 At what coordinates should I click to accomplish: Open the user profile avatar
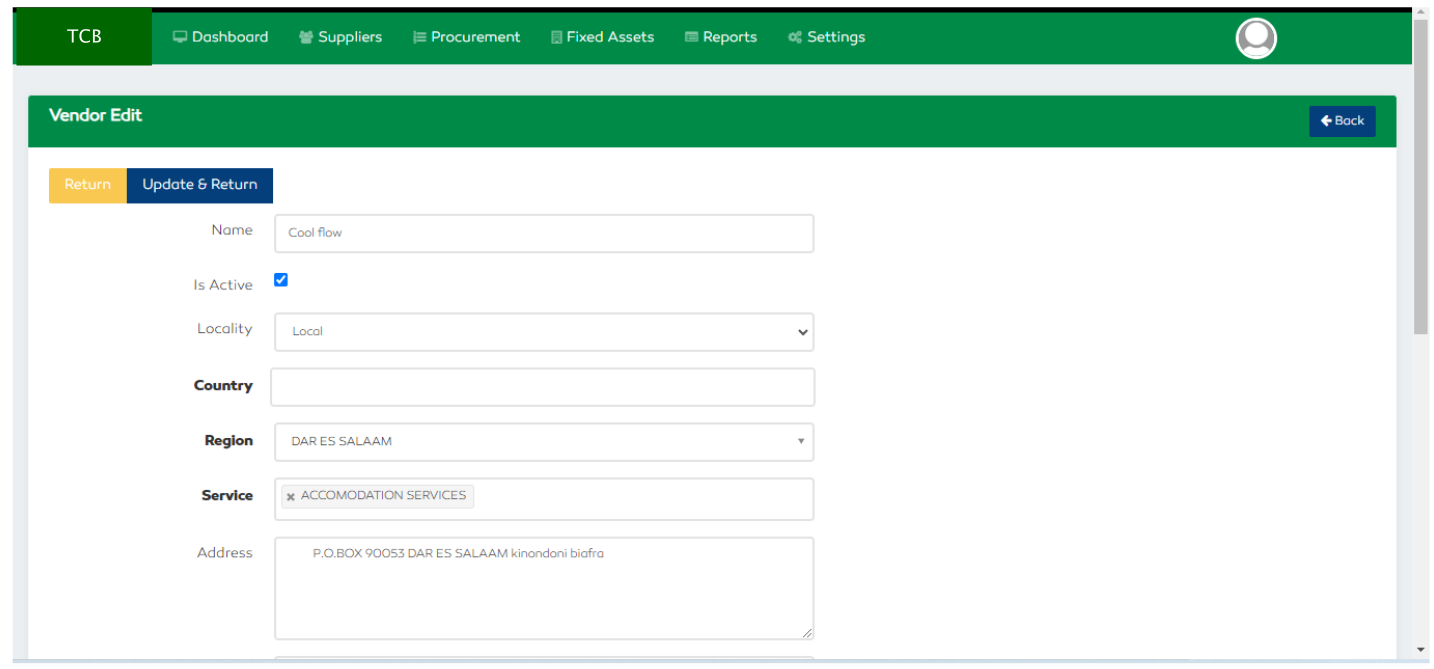[1256, 39]
